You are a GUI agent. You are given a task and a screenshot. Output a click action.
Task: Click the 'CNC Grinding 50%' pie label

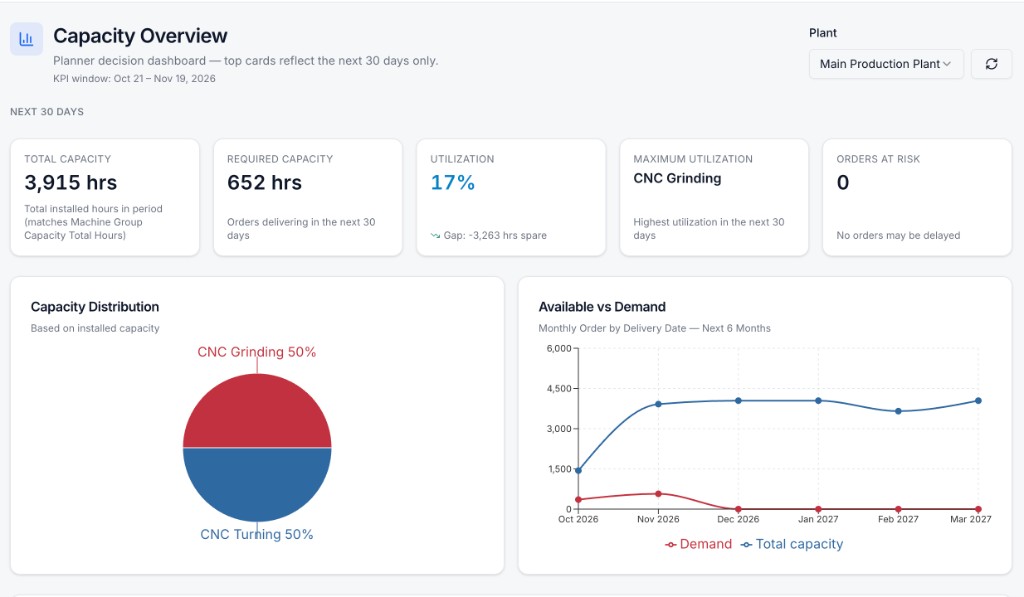(x=257, y=352)
